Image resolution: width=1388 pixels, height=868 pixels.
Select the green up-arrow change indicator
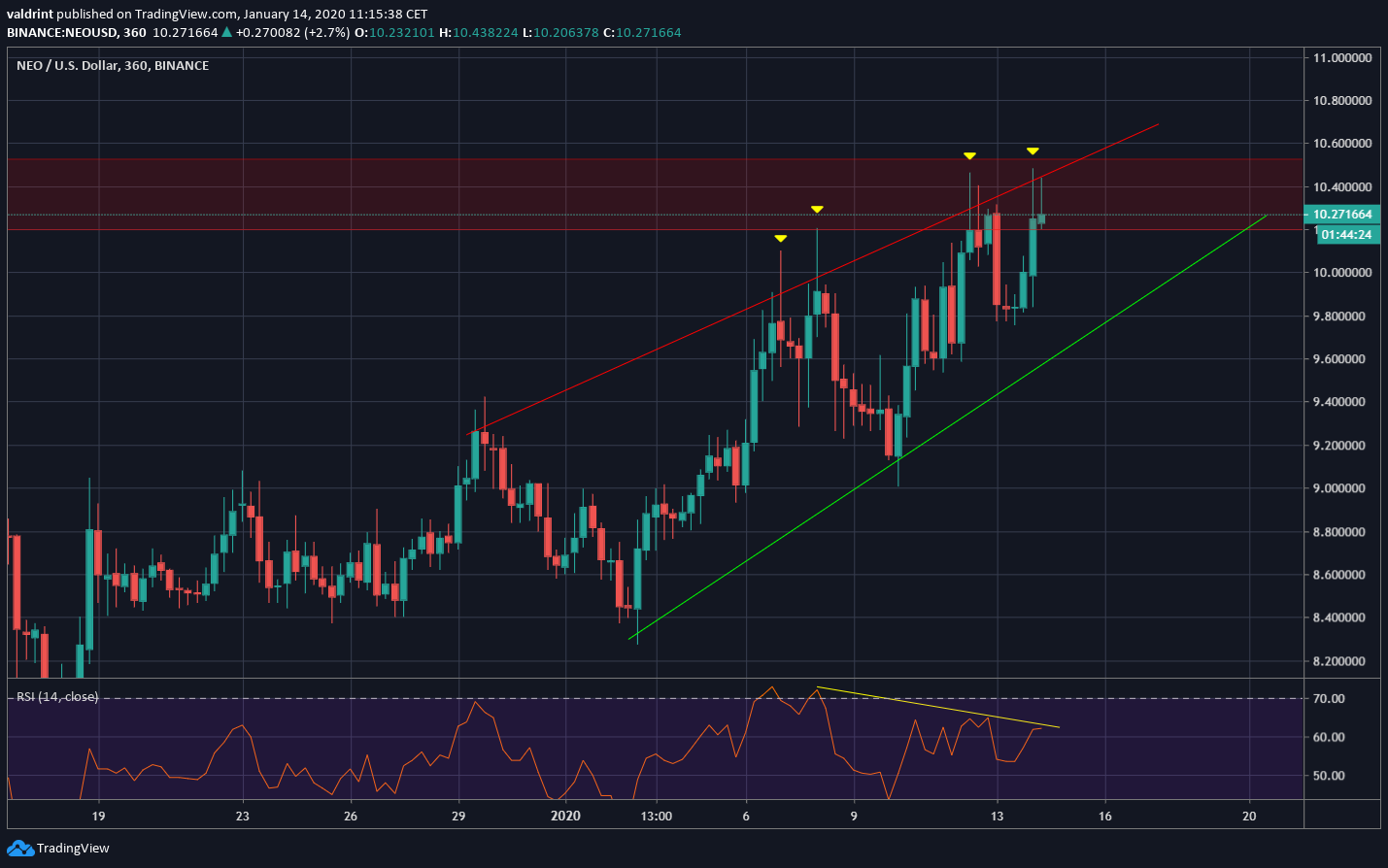tap(225, 32)
